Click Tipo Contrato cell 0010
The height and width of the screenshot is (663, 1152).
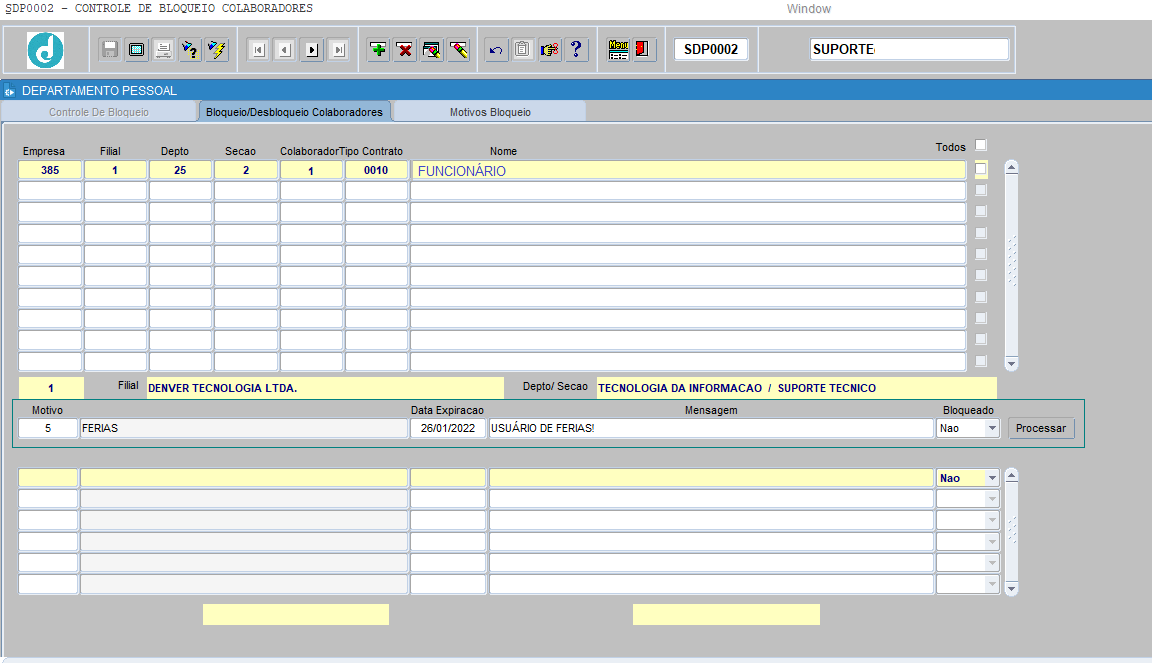click(376, 170)
